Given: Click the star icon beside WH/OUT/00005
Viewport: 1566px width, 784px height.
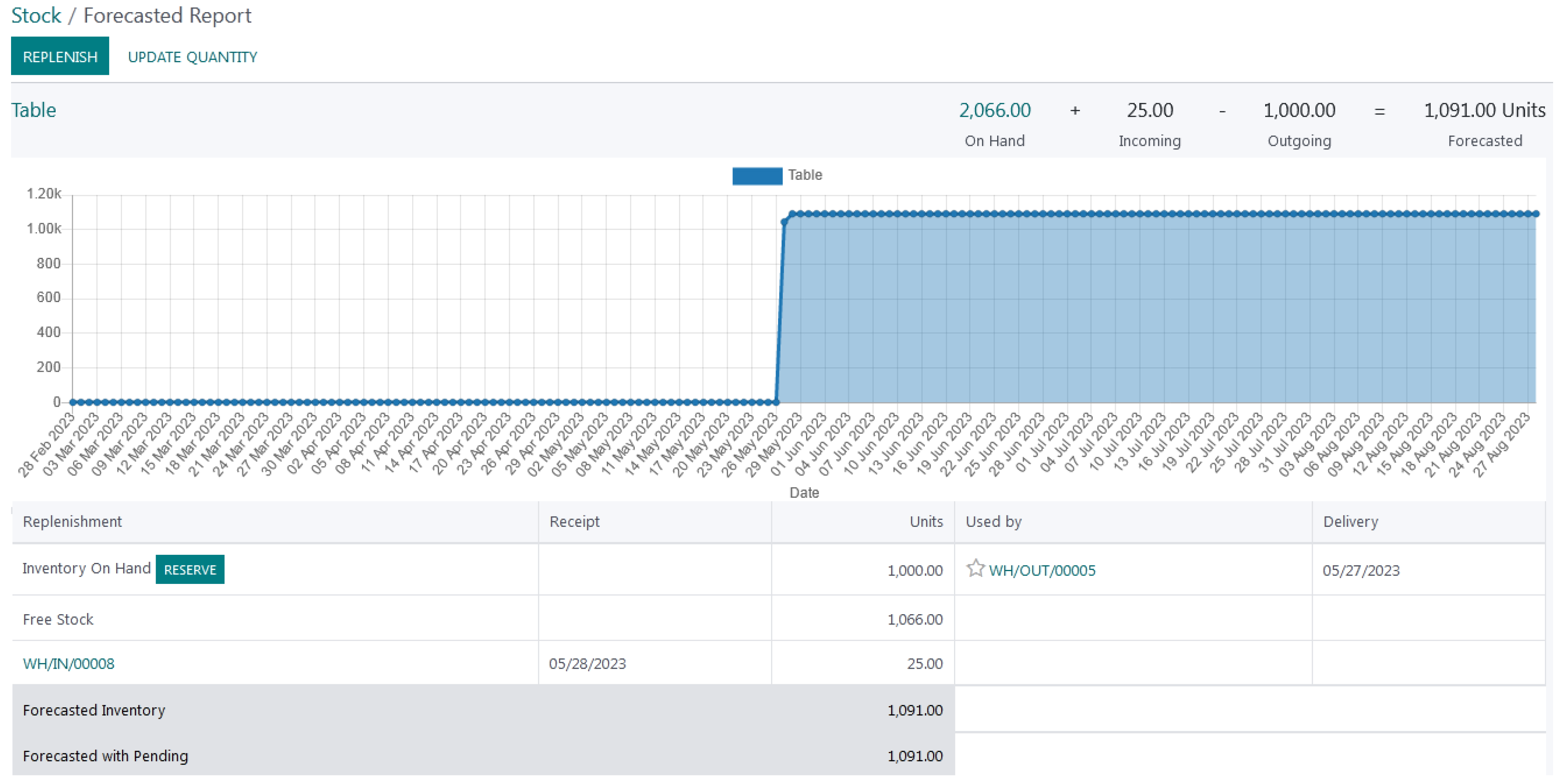Looking at the screenshot, I should tap(975, 568).
